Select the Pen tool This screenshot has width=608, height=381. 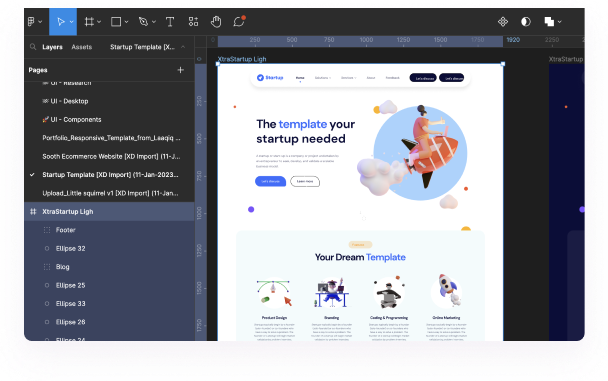tap(143, 22)
